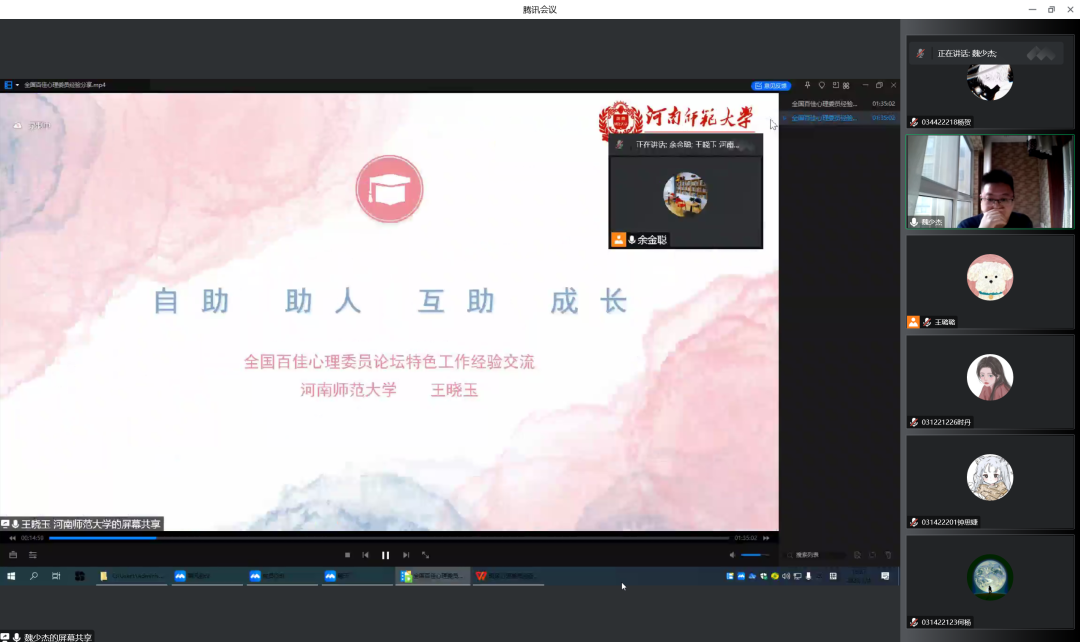Click the four-squares icon in player title bar
This screenshot has width=1080, height=642.
tap(847, 85)
